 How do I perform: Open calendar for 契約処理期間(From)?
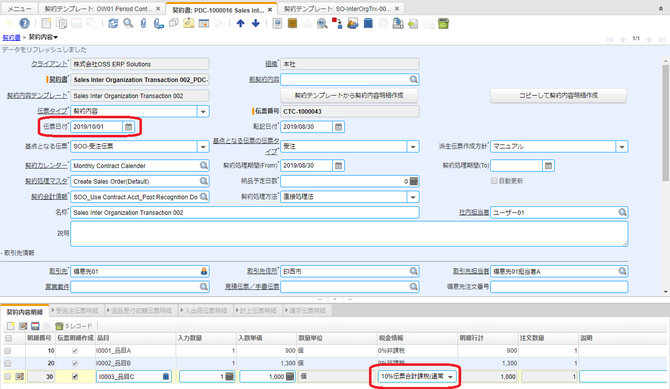pos(338,165)
